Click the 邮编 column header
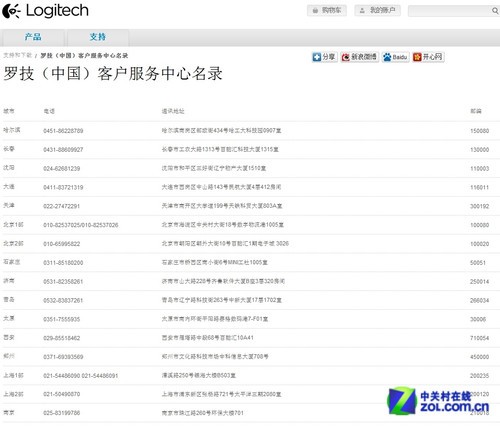 [476, 111]
